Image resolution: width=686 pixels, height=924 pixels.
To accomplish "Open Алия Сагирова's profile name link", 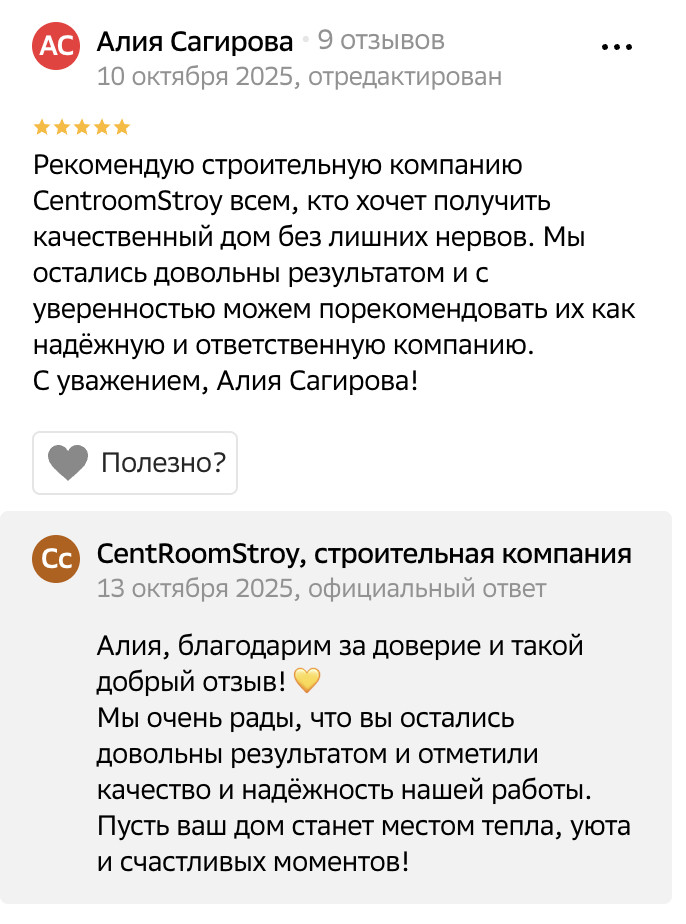I will 195,41.
